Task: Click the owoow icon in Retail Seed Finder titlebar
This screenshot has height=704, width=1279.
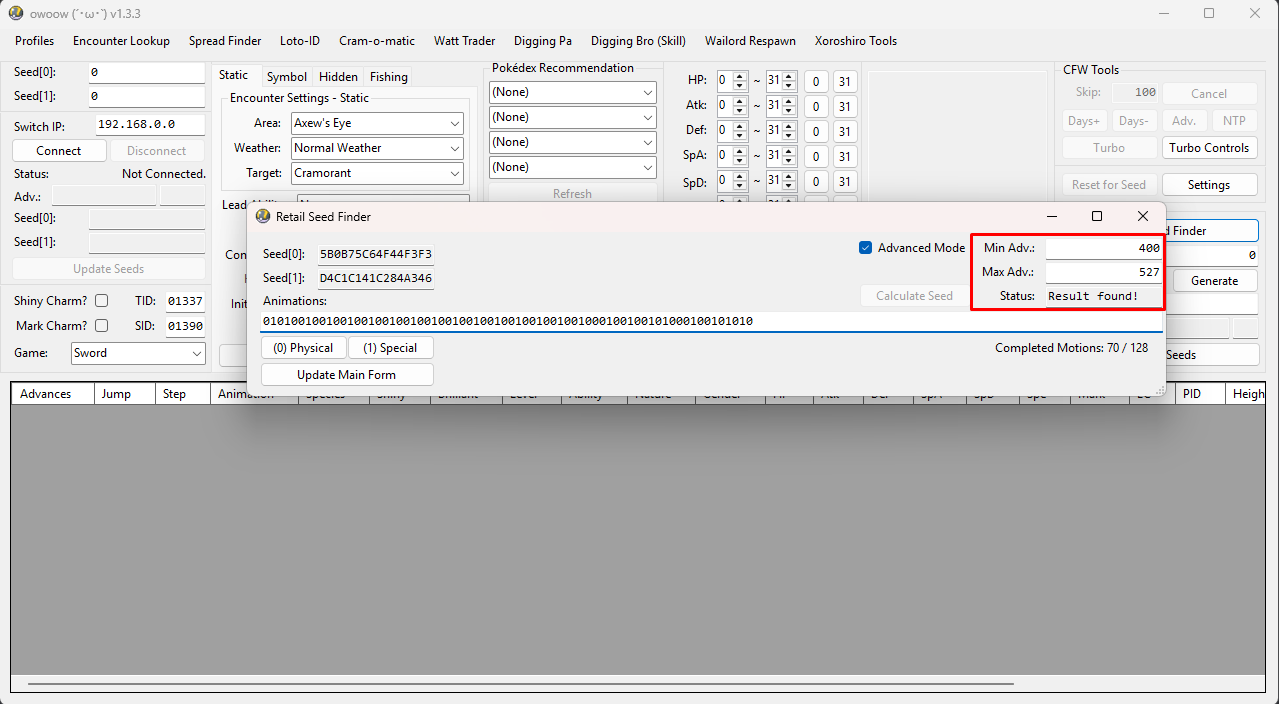Action: click(264, 216)
